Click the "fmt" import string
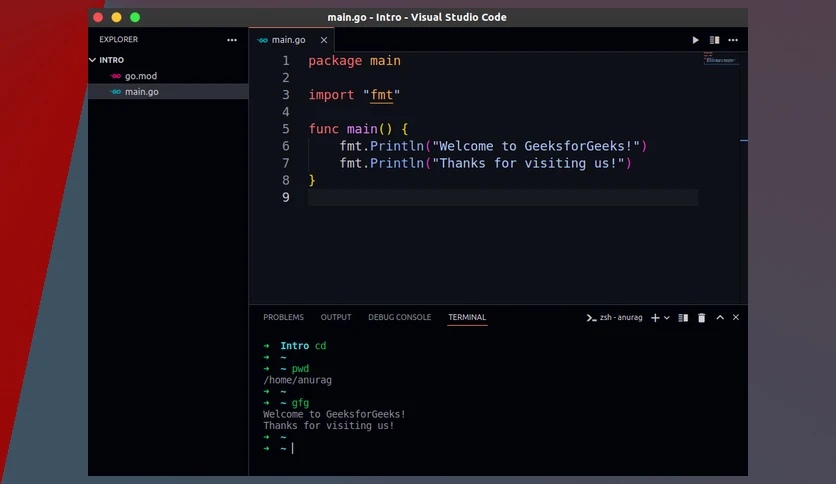836x484 pixels. (381, 95)
